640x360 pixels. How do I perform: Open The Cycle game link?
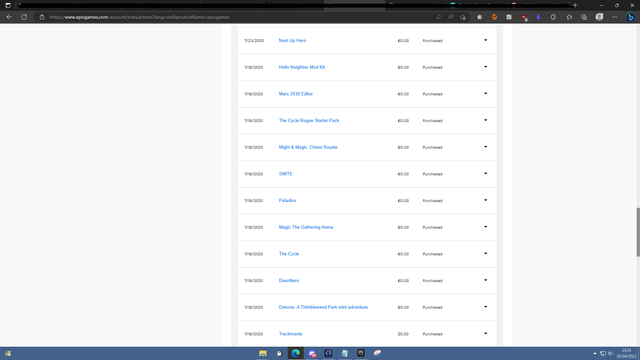click(x=289, y=254)
